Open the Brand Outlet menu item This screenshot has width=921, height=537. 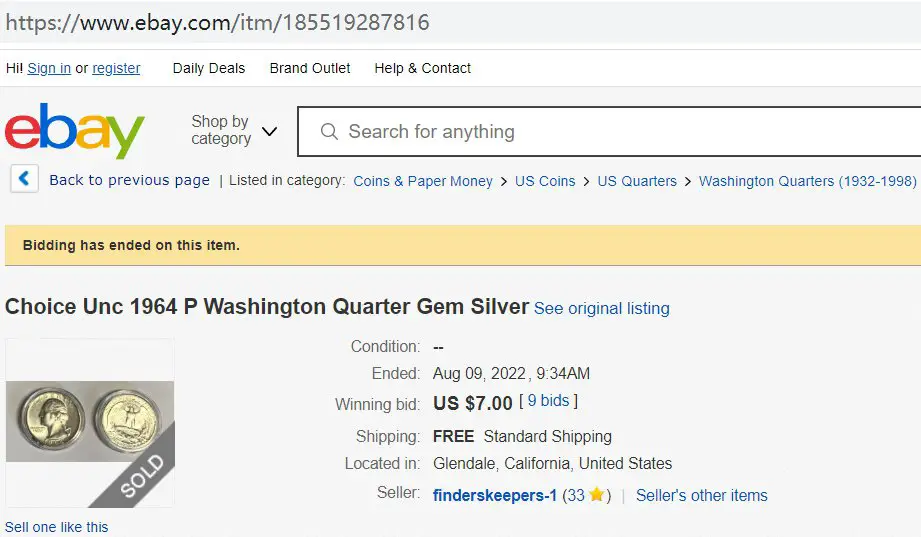tap(310, 68)
